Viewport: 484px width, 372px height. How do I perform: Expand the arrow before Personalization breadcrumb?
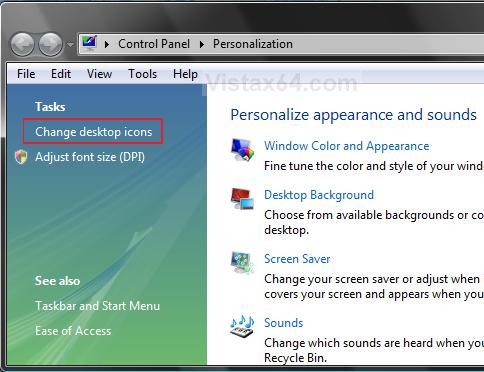(x=201, y=44)
